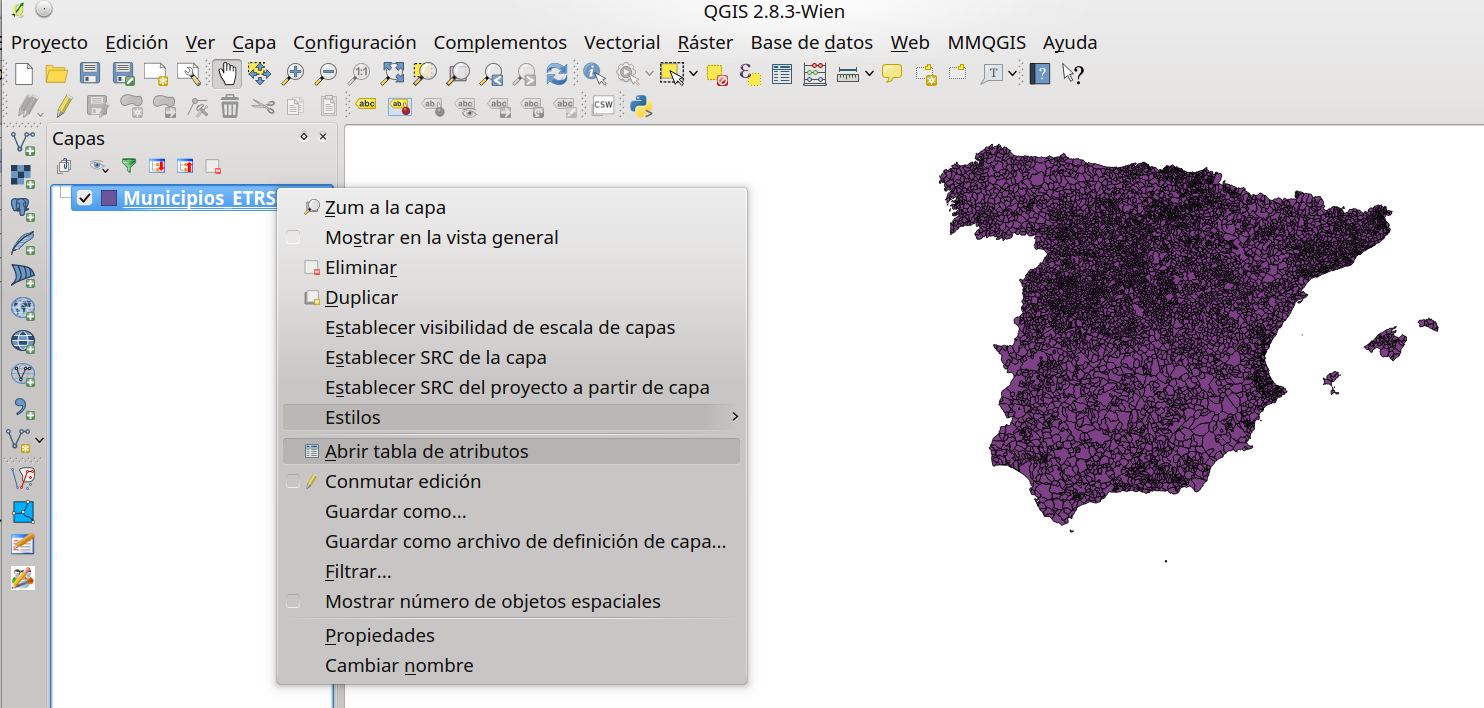Click the purple layer color swatch
The width and height of the screenshot is (1484, 708).
pyautogui.click(x=109, y=198)
